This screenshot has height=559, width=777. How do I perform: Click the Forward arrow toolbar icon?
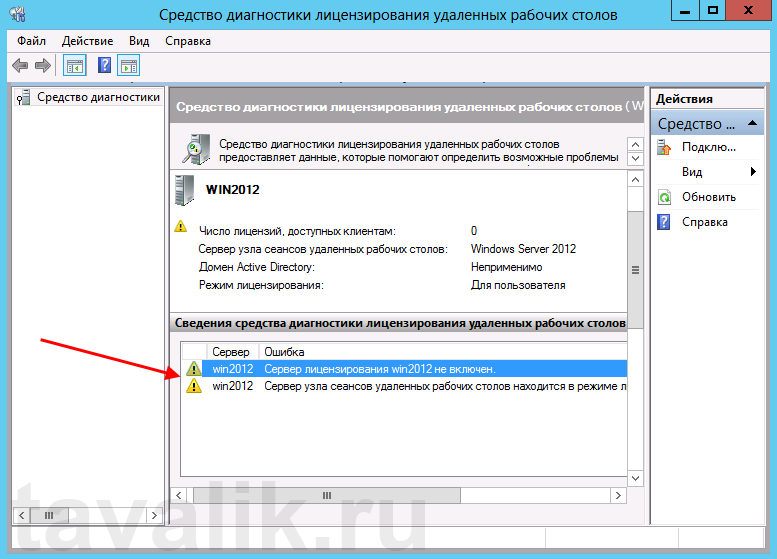coord(42,66)
